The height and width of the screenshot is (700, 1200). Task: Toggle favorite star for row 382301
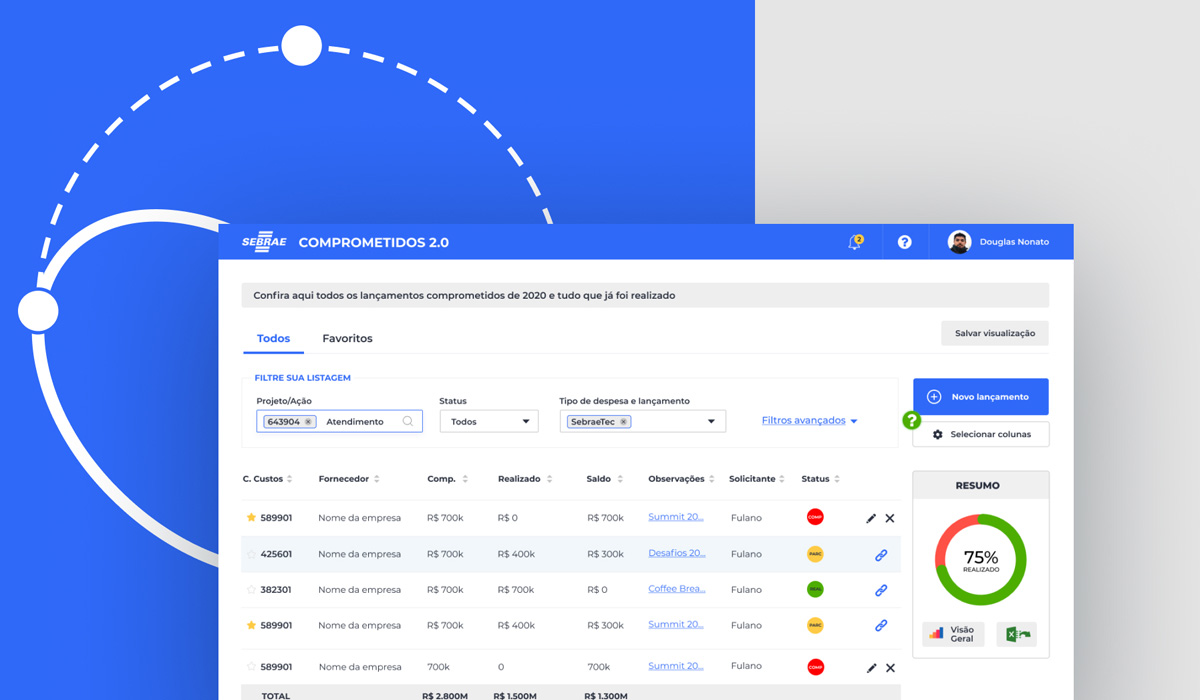coord(251,590)
